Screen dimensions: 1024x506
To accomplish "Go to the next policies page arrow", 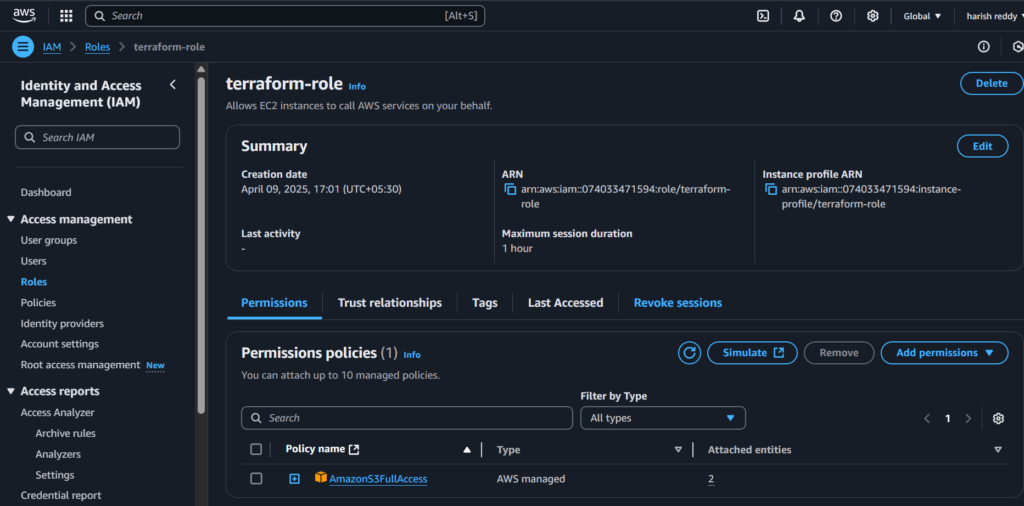I will point(968,419).
